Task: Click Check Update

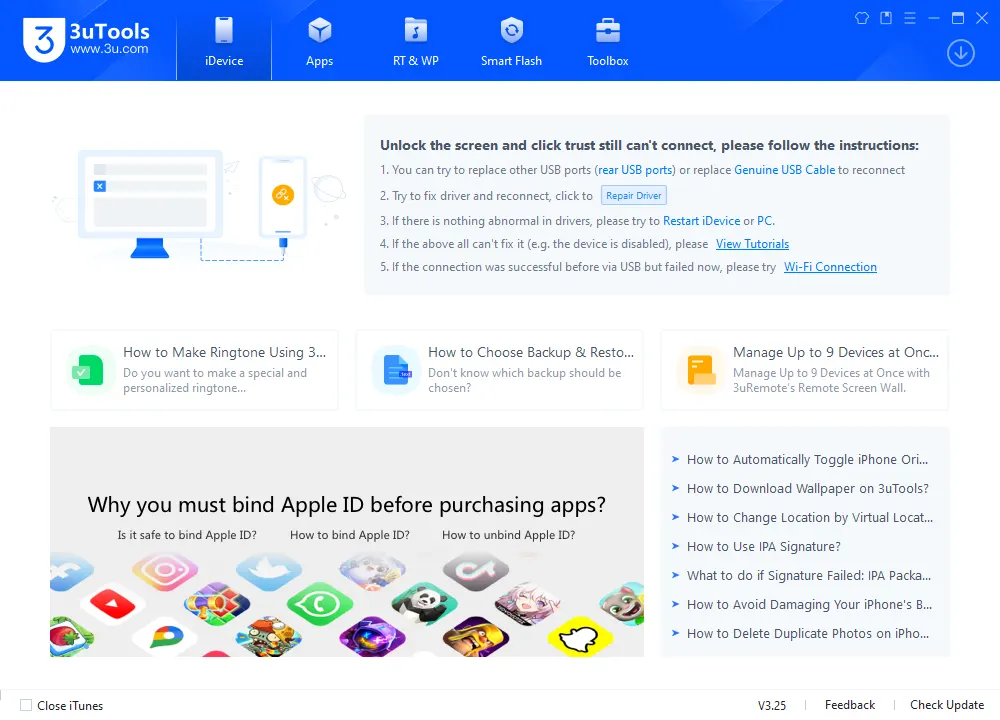Action: pyautogui.click(x=945, y=704)
